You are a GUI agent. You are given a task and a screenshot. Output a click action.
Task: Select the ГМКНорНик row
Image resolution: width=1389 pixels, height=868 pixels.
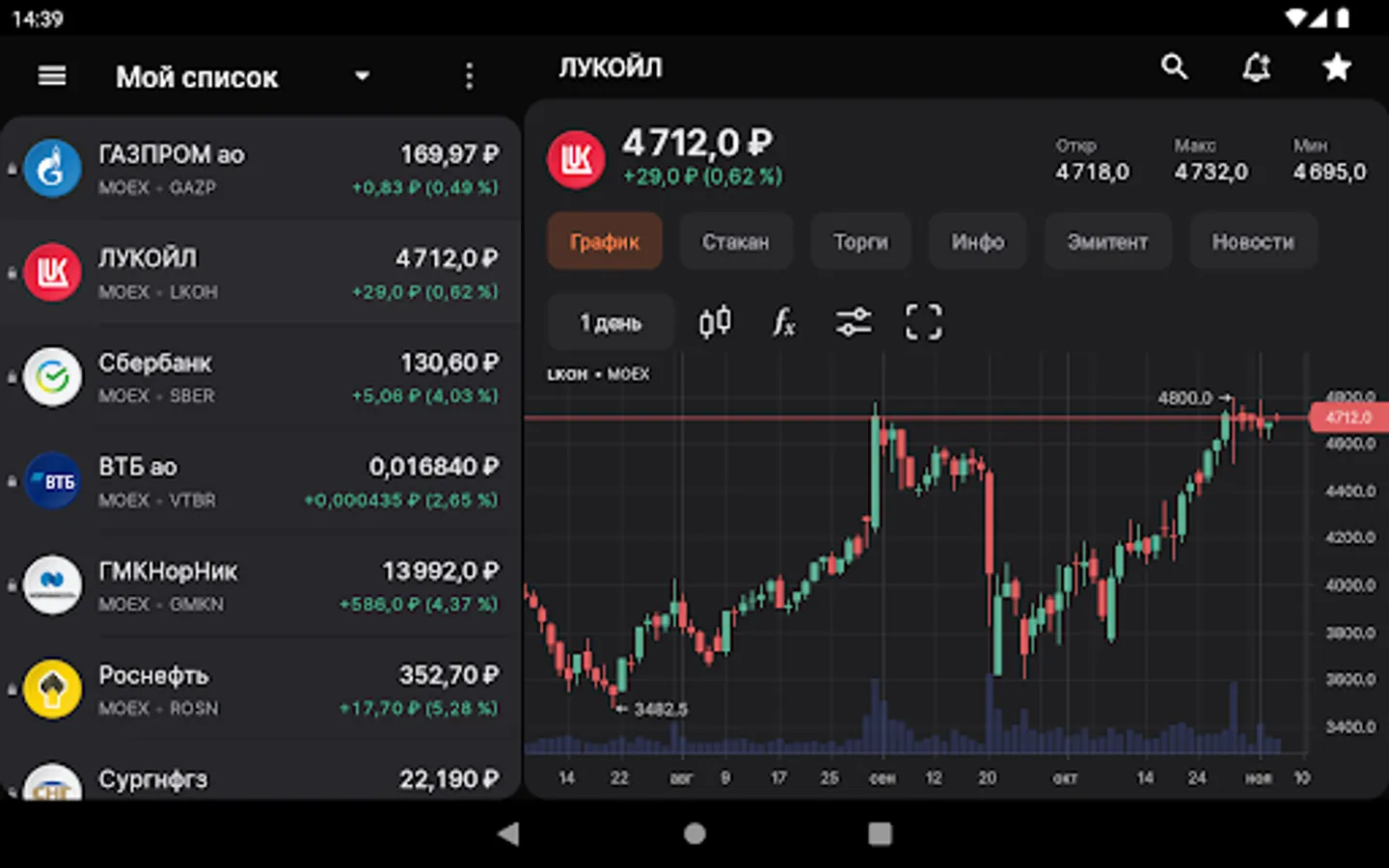pyautogui.click(x=260, y=585)
